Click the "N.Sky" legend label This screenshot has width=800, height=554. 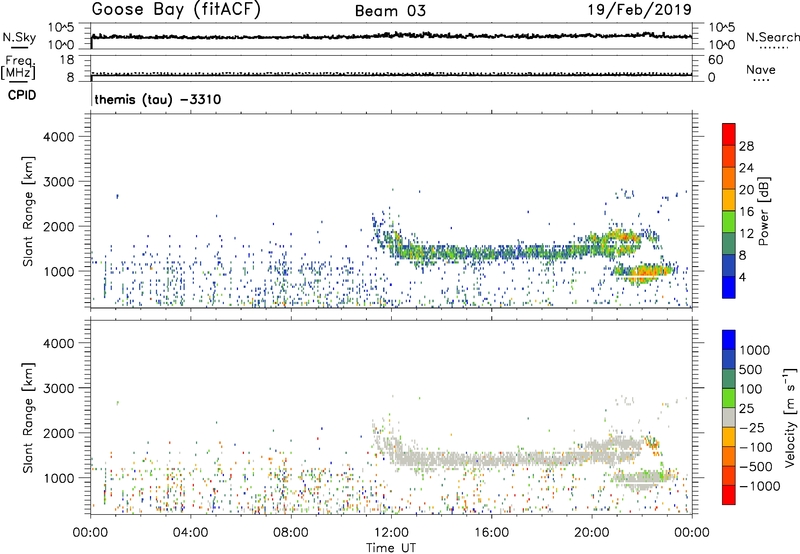pos(19,37)
